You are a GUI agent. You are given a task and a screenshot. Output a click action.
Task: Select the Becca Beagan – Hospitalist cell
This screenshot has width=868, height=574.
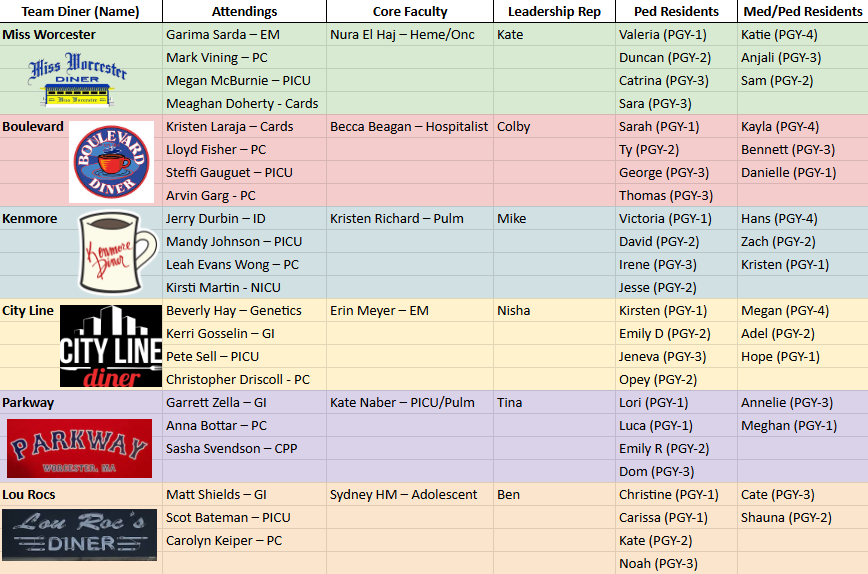(409, 127)
